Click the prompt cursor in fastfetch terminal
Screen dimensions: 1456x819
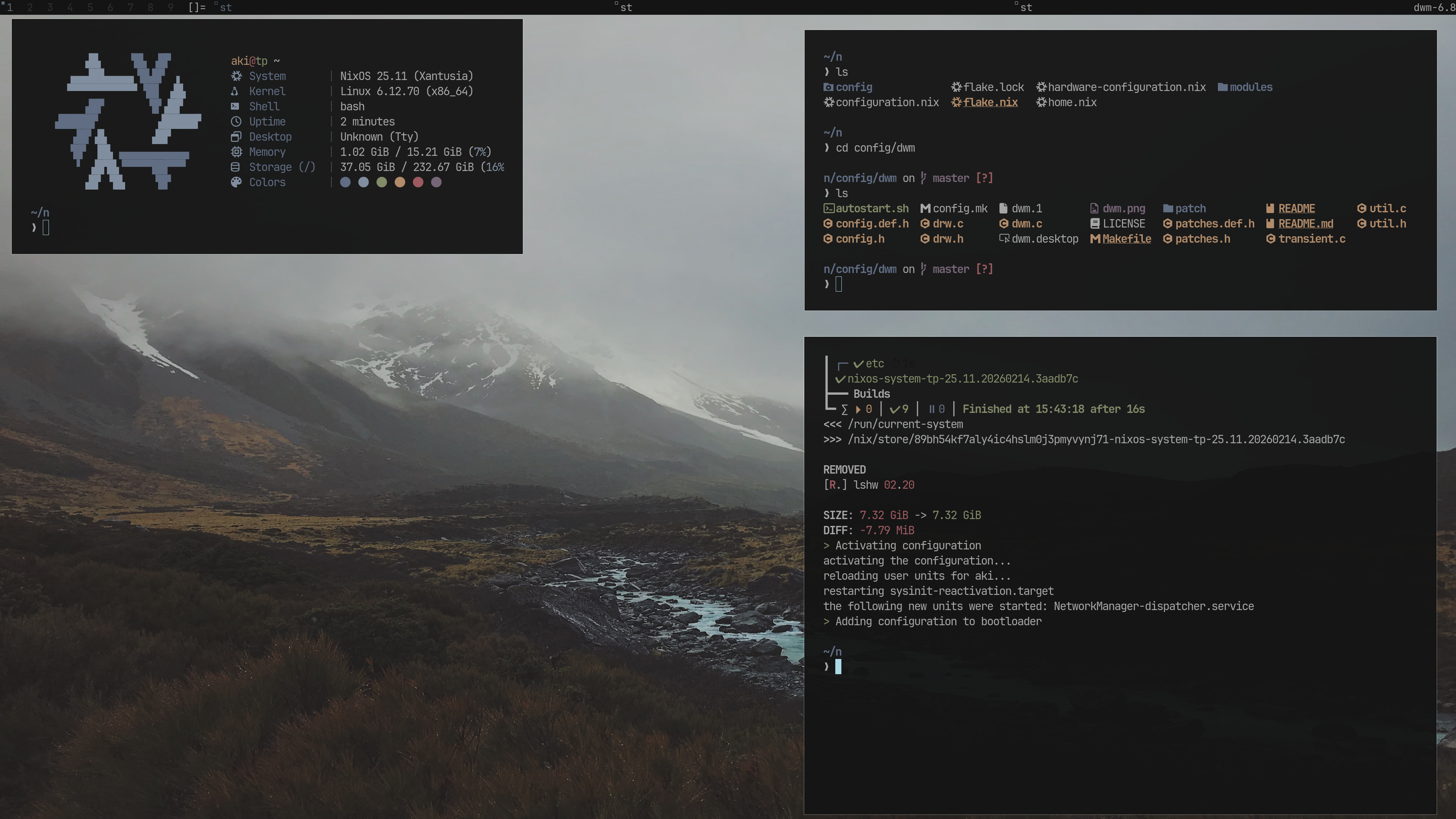(x=46, y=228)
